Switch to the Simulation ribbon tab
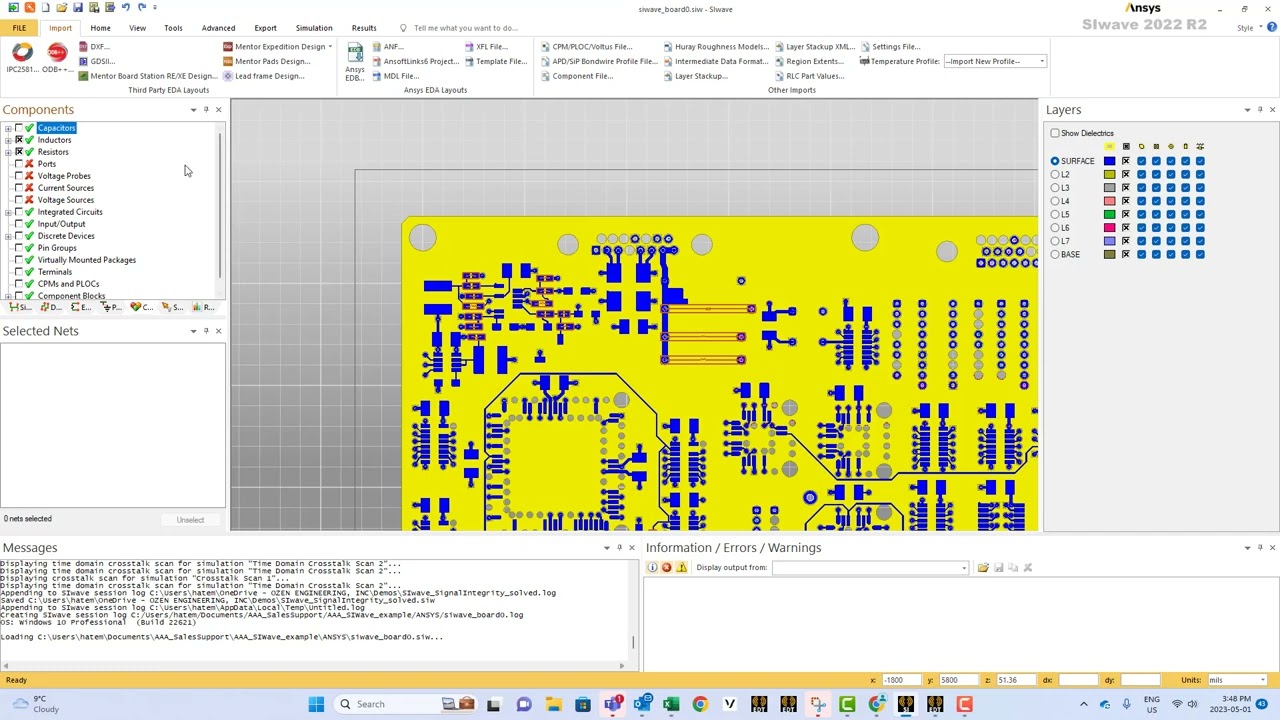The image size is (1280, 720). 314,28
